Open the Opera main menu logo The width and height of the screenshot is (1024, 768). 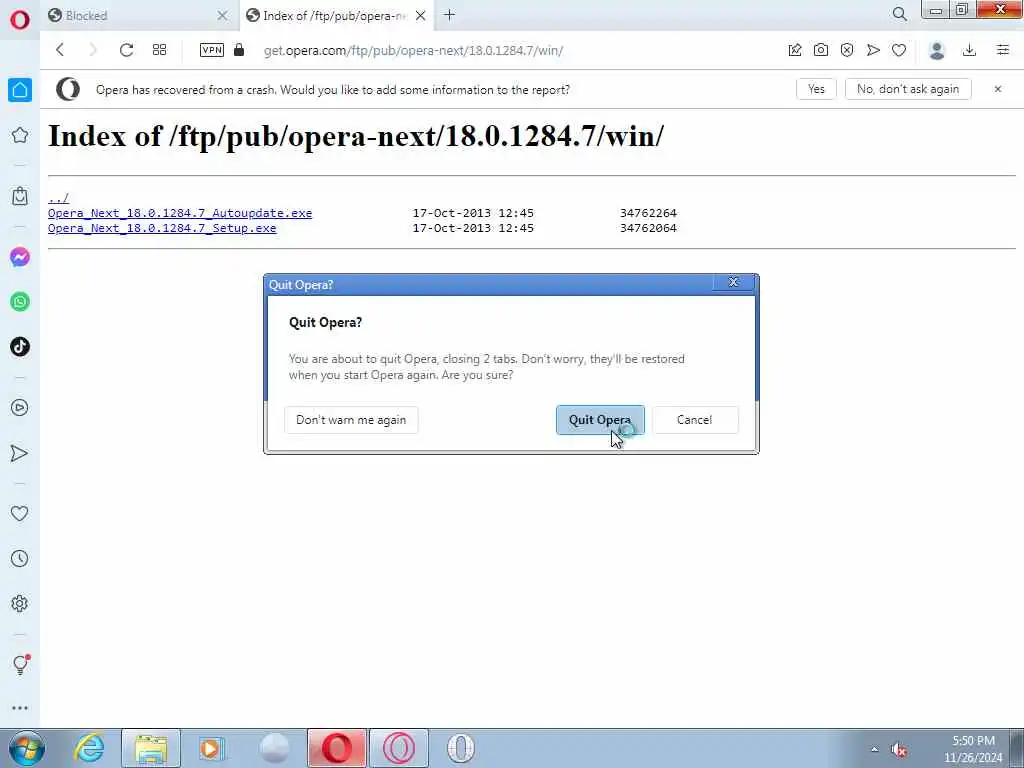coord(20,20)
